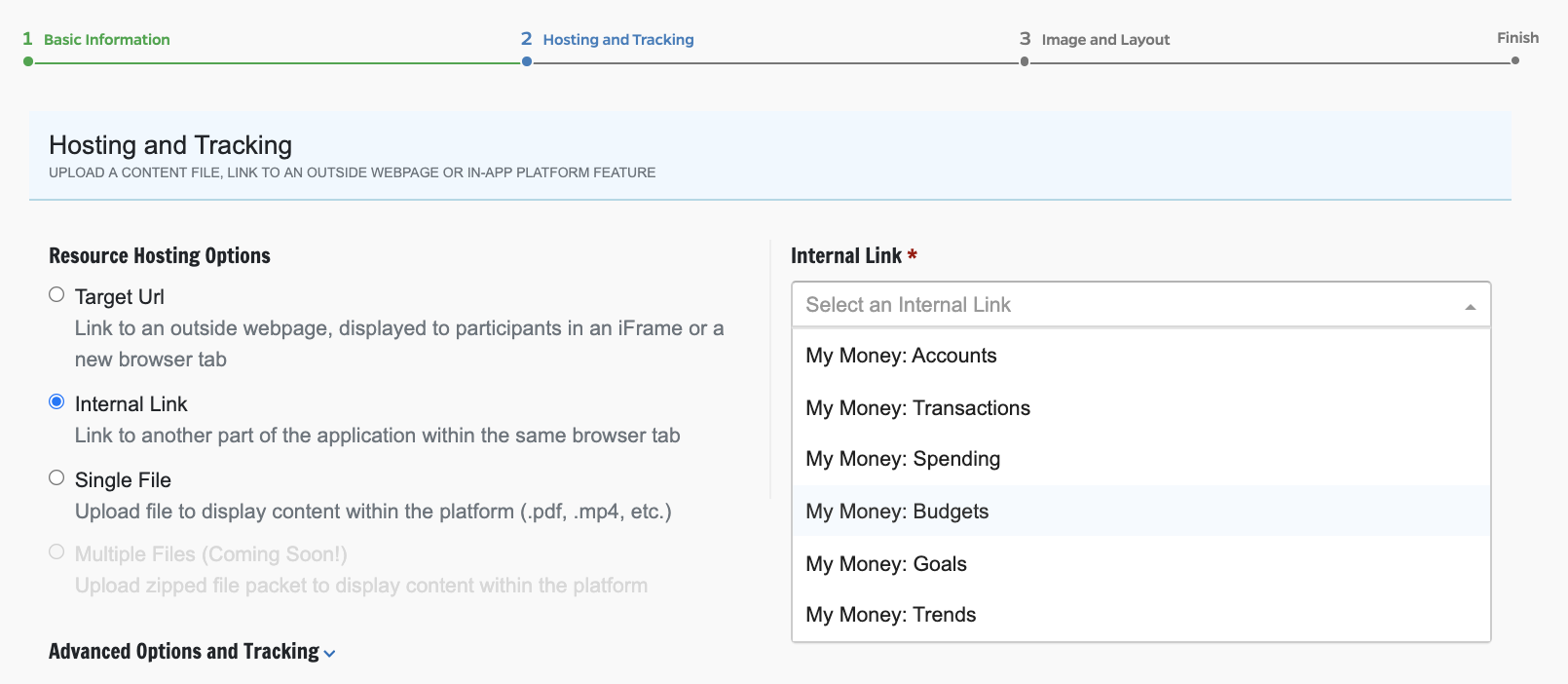Select My Money: Spending option
This screenshot has height=684, width=1568.
click(x=903, y=459)
